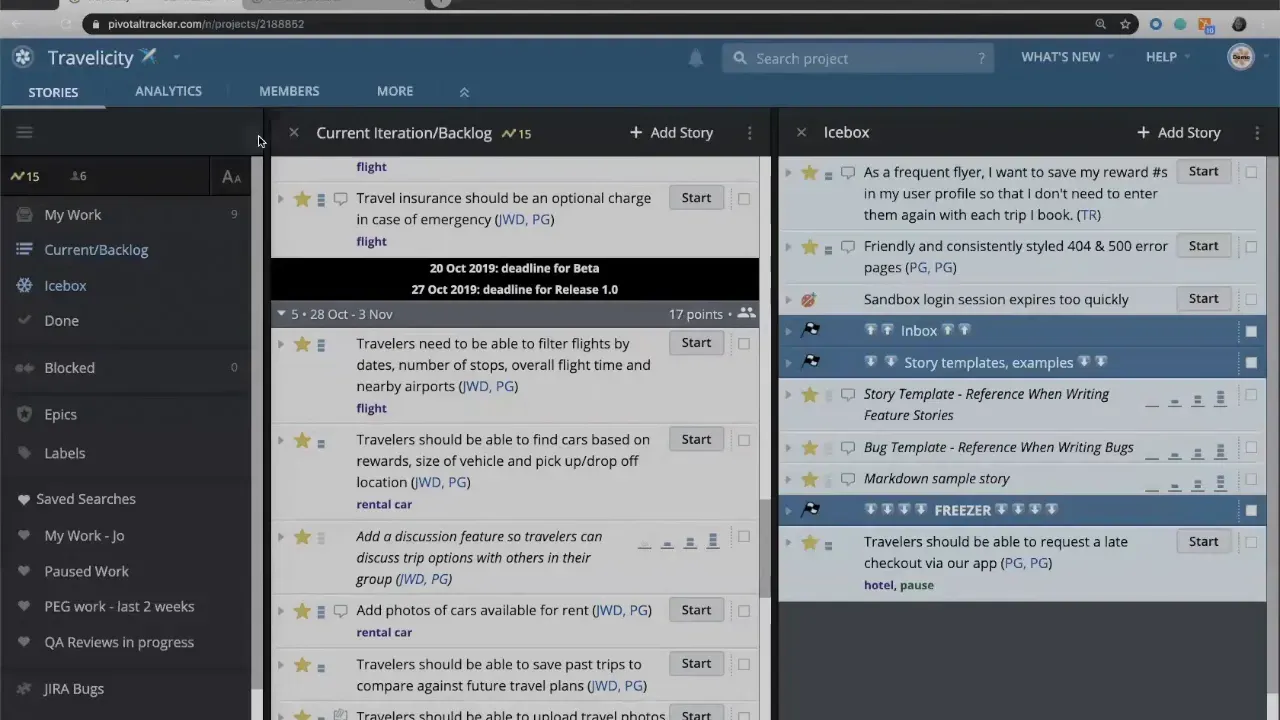Open comments on Travel insurance story
Screen dimensions: 1280x720
pos(340,199)
